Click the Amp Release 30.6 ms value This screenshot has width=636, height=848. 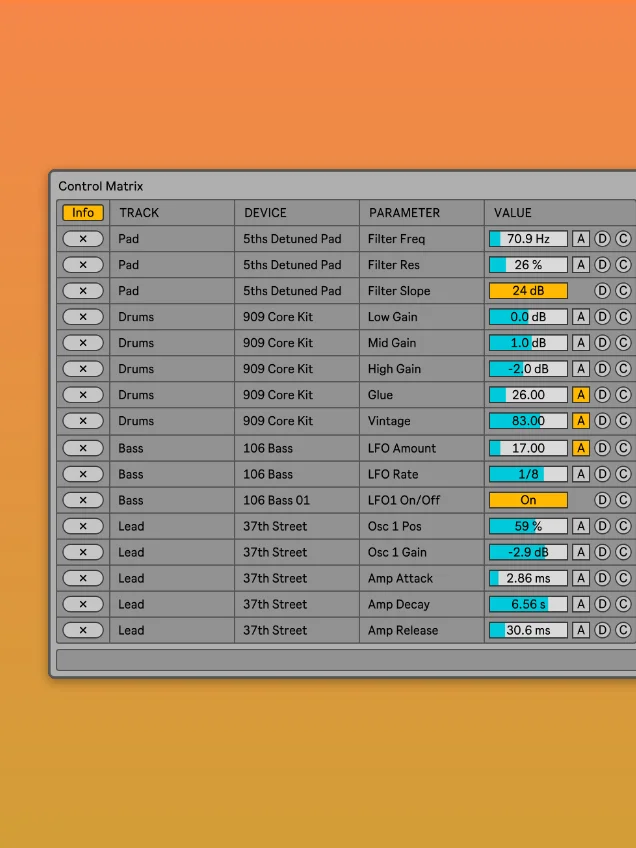click(x=528, y=630)
